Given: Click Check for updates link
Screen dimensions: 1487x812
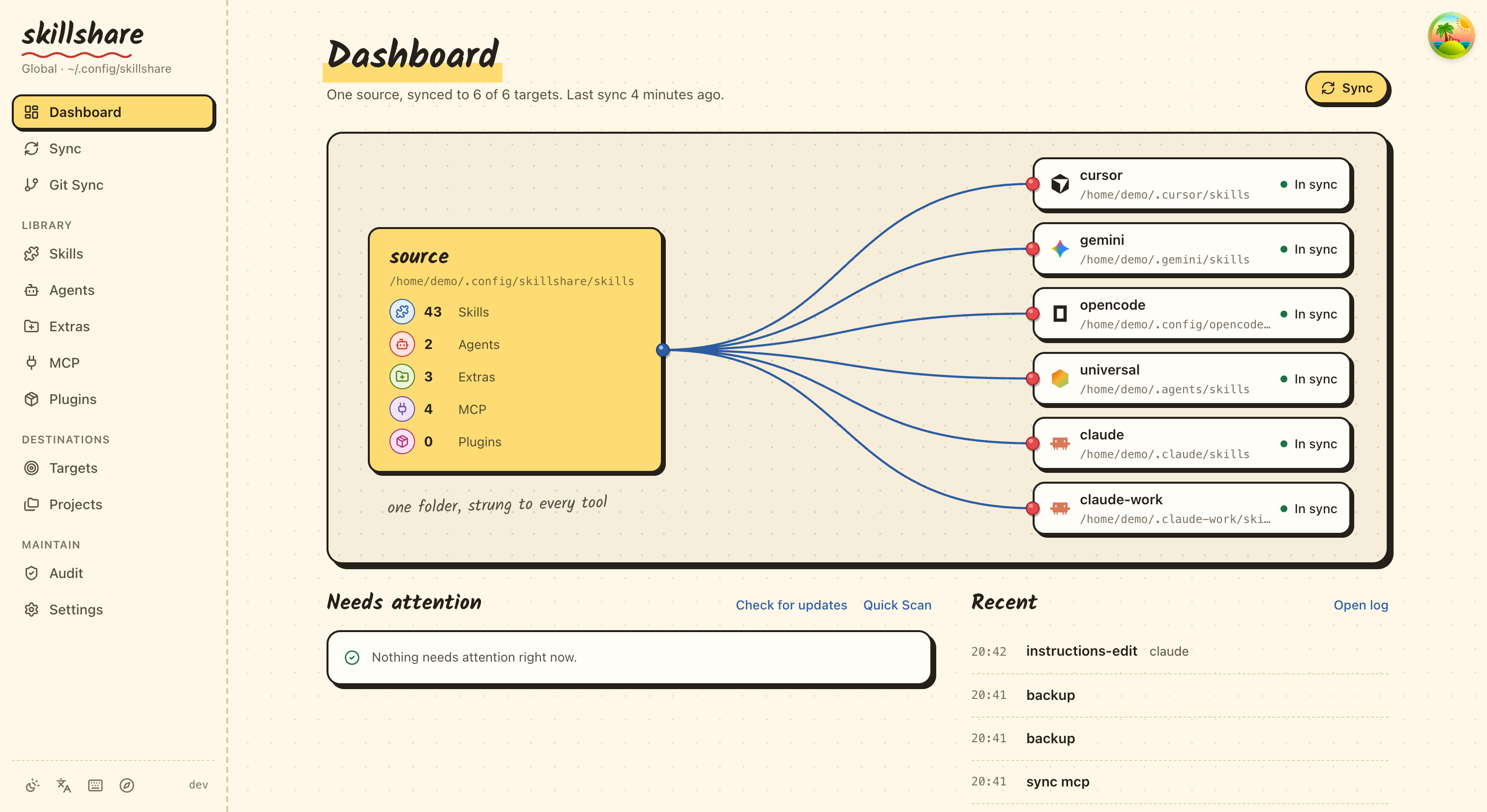Looking at the screenshot, I should point(791,605).
